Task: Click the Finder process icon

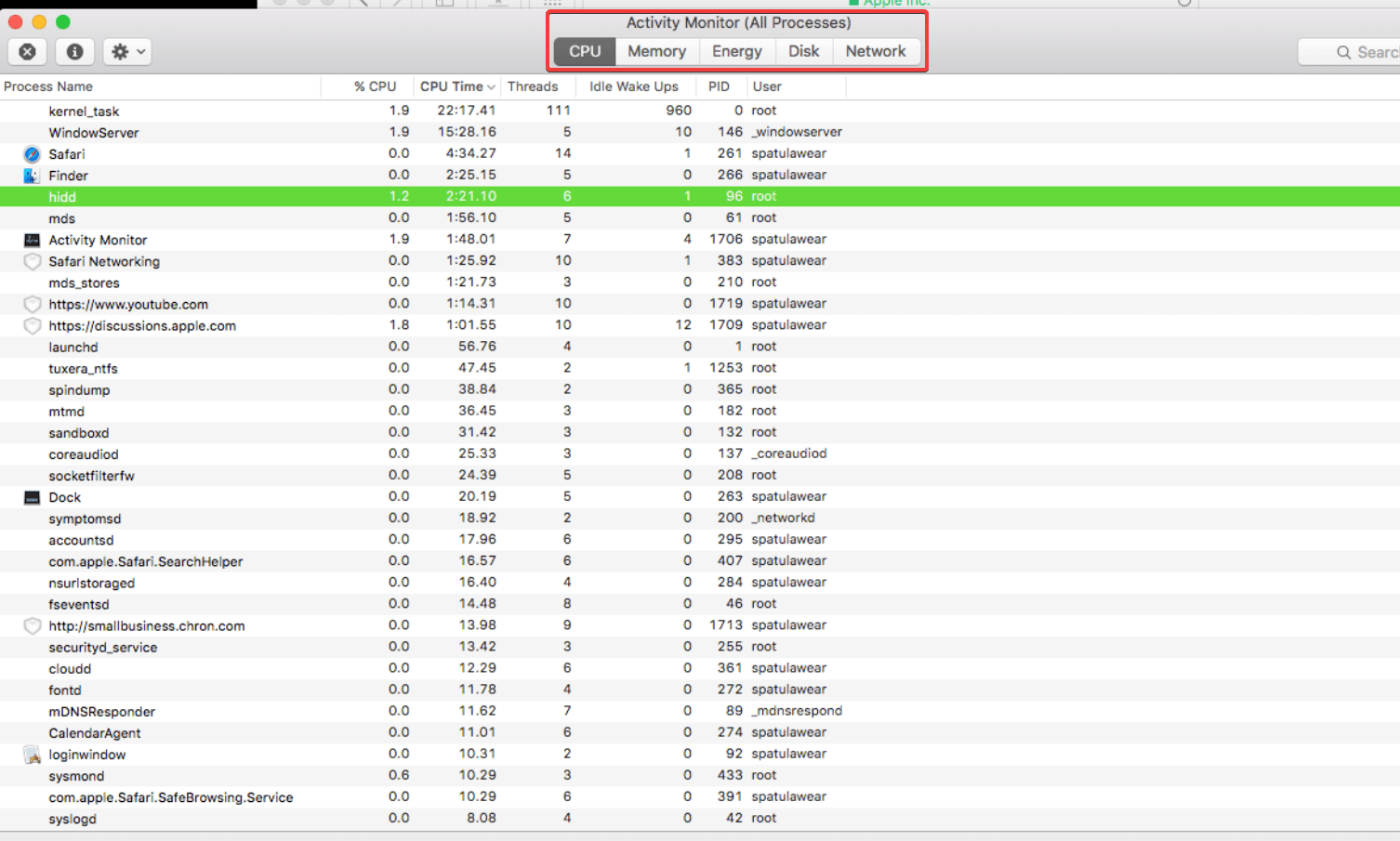Action: [32, 175]
